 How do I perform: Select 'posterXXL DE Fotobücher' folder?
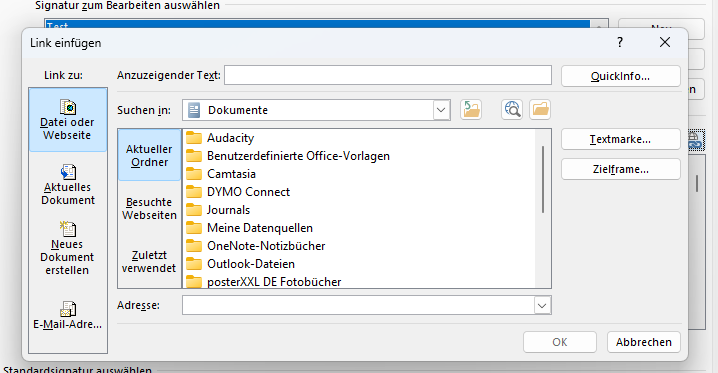[263, 281]
